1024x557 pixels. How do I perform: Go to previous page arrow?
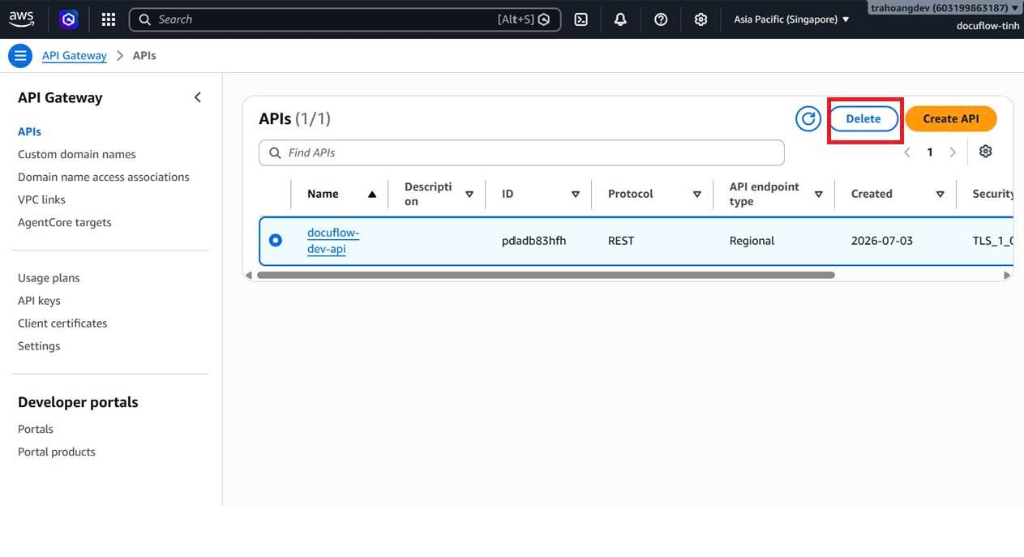tap(907, 153)
